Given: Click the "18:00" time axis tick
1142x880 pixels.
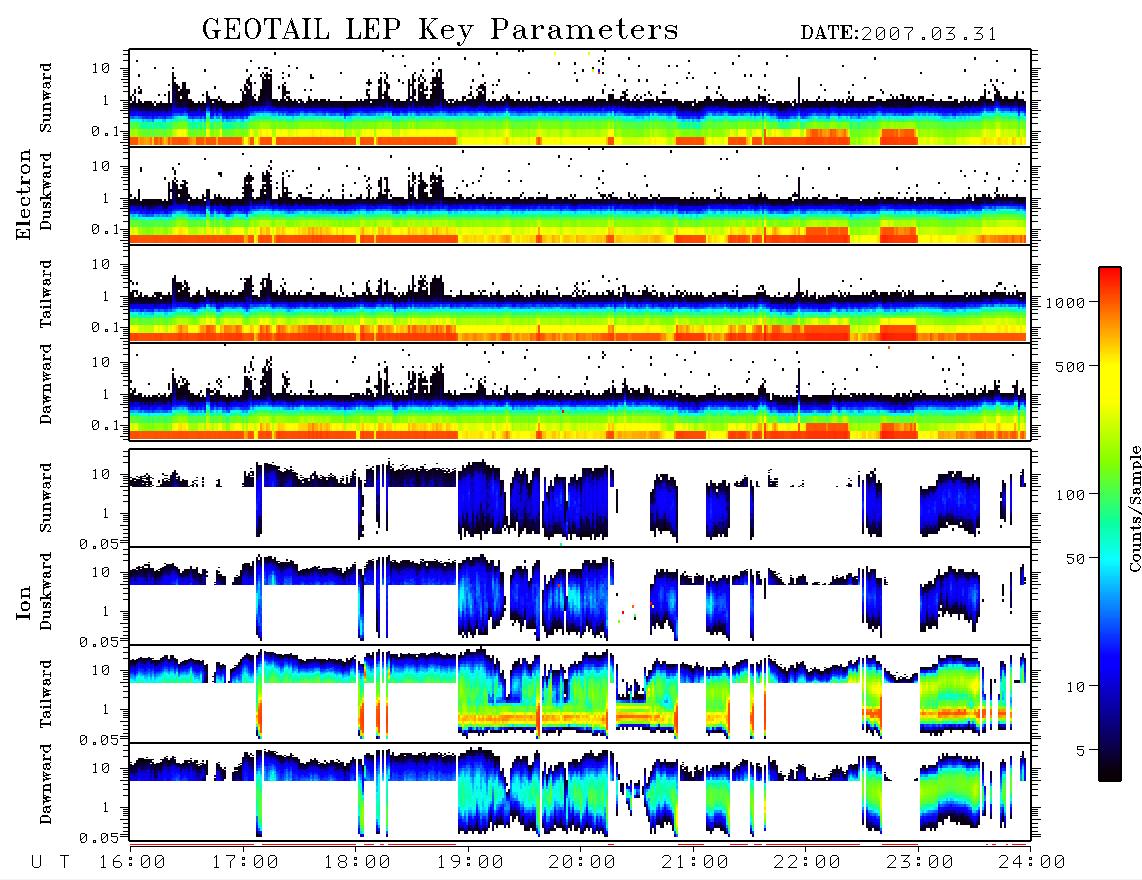Looking at the screenshot, I should coord(358,862).
